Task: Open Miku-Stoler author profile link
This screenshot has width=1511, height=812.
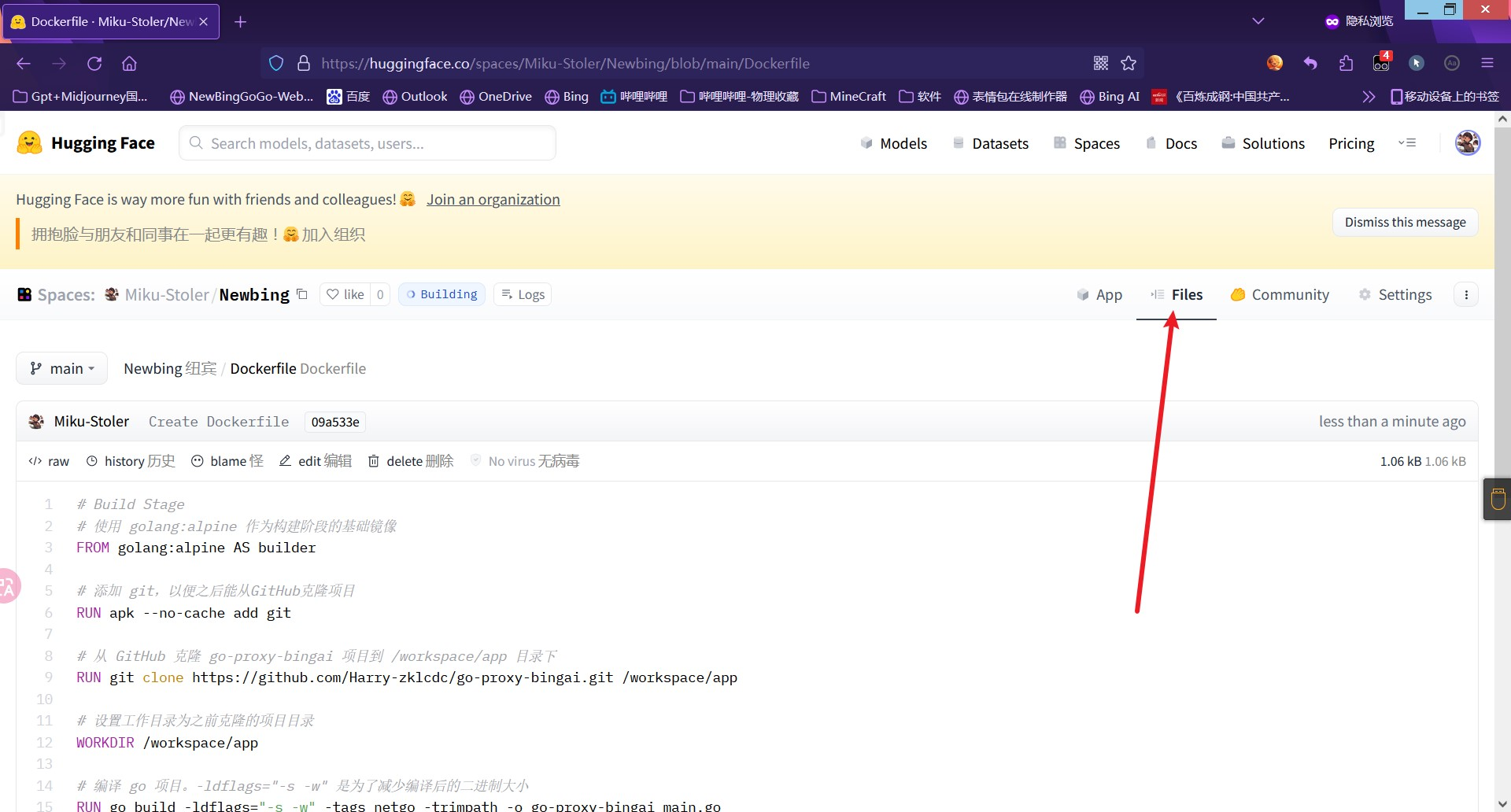Action: [x=91, y=421]
